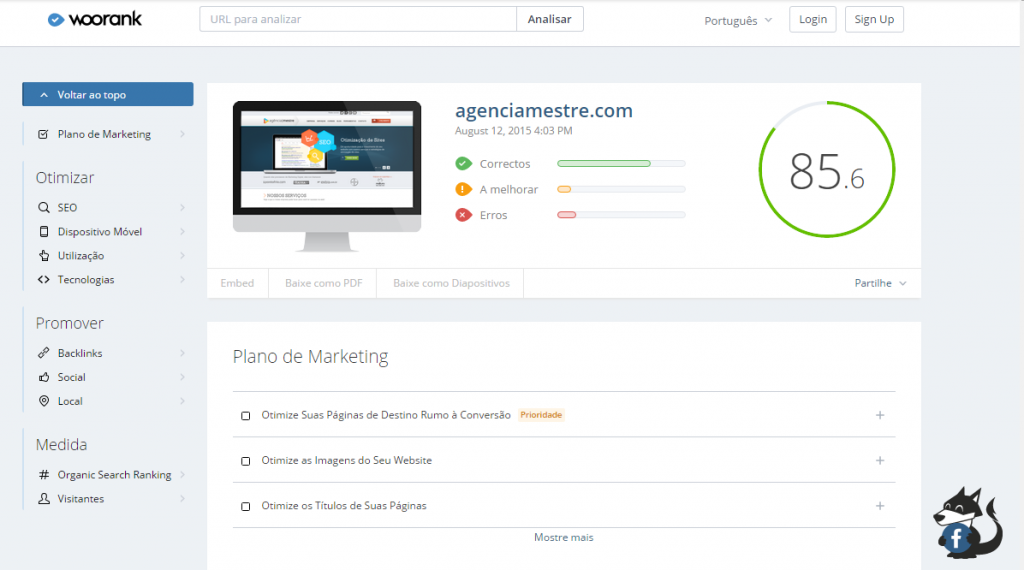This screenshot has height=570, width=1024.
Task: Click the Tecnologias code brackets icon
Action: coord(43,280)
